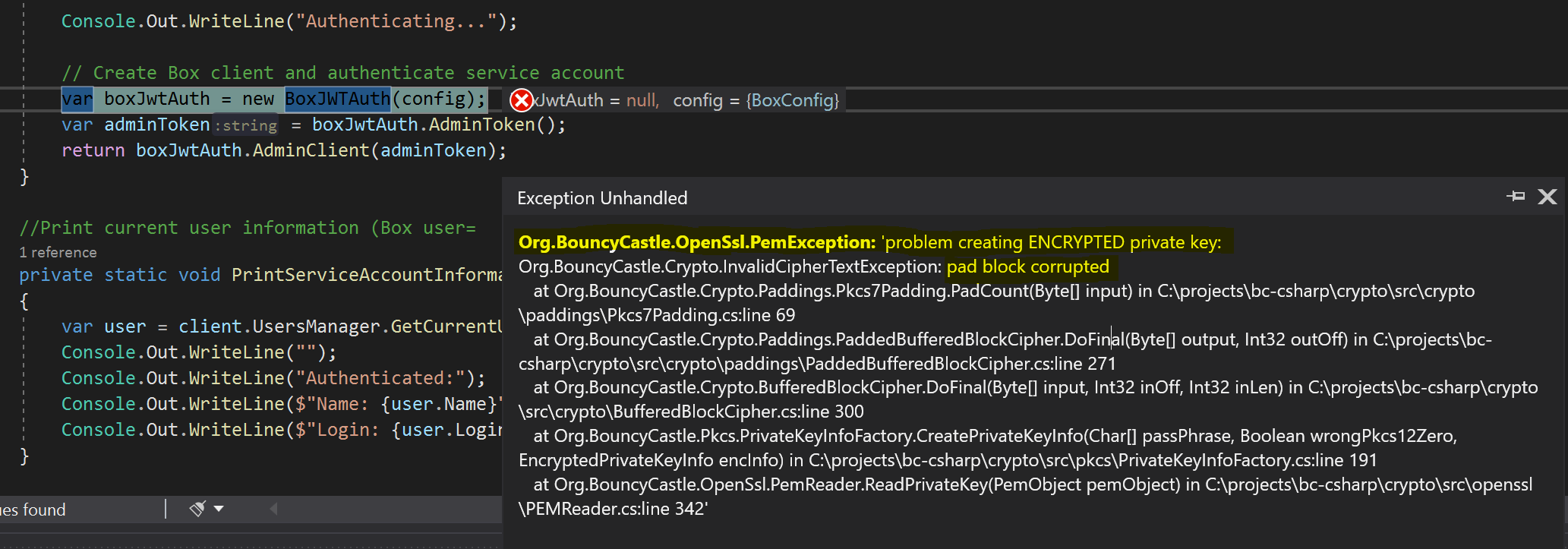This screenshot has height=549, width=1568.
Task: Click the highlighted "pad block corrupted" text
Action: point(1028,267)
